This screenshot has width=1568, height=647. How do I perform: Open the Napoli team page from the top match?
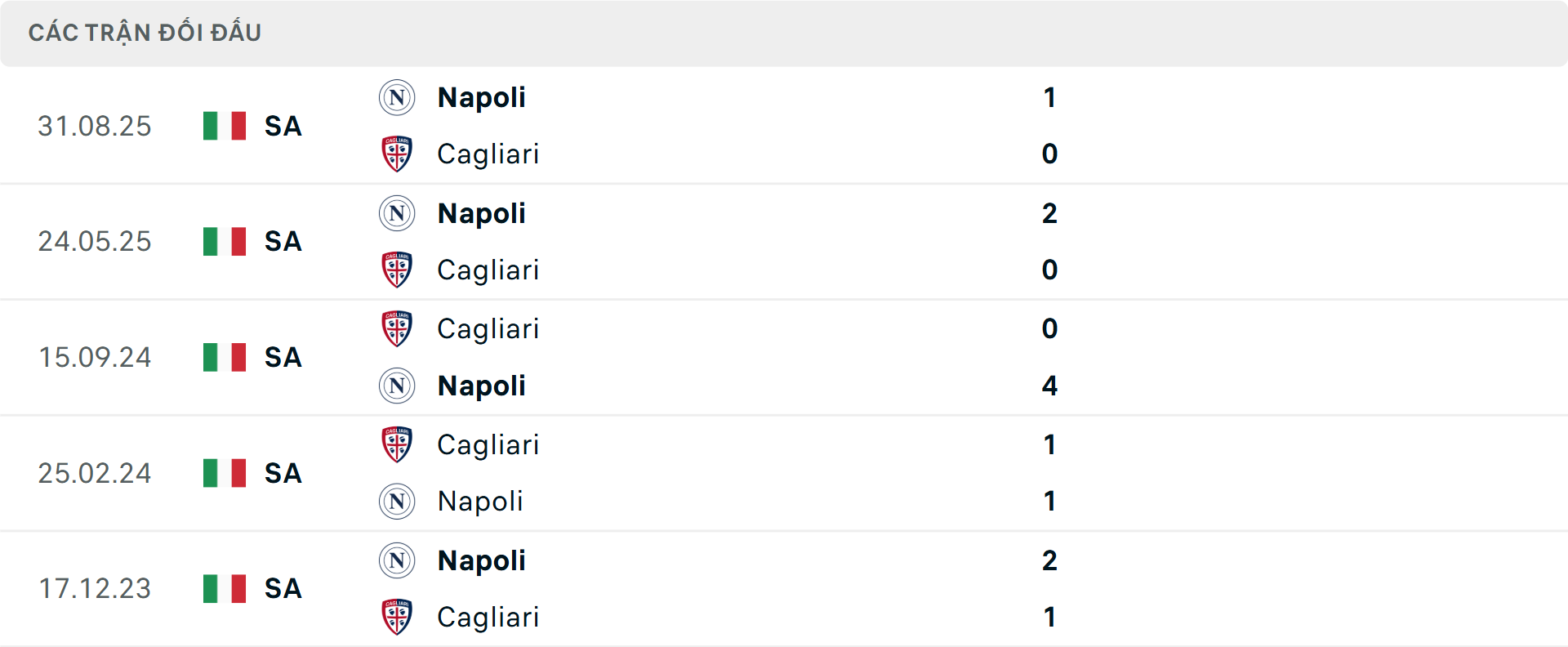tap(481, 97)
